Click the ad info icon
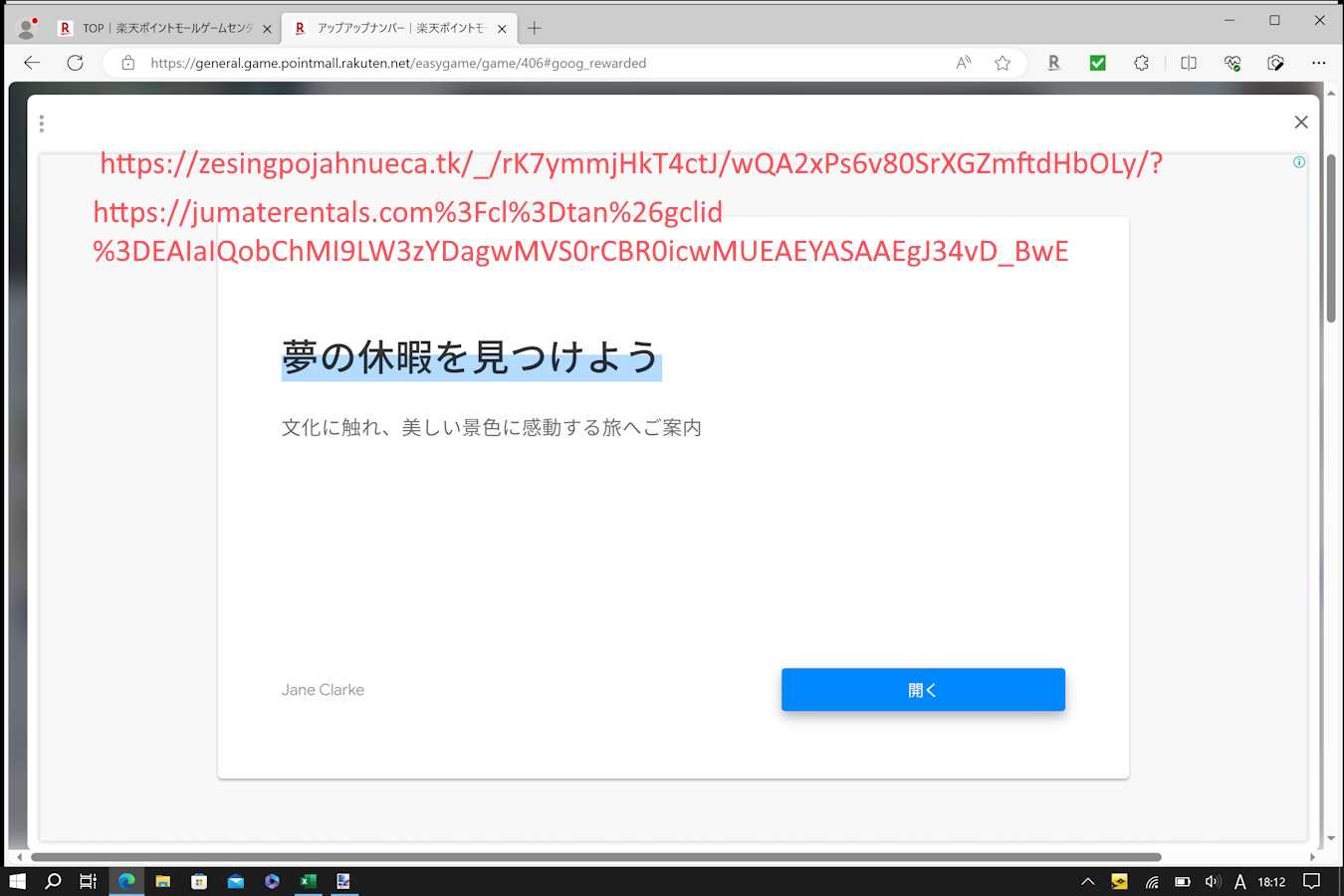The image size is (1344, 896). 1298,162
